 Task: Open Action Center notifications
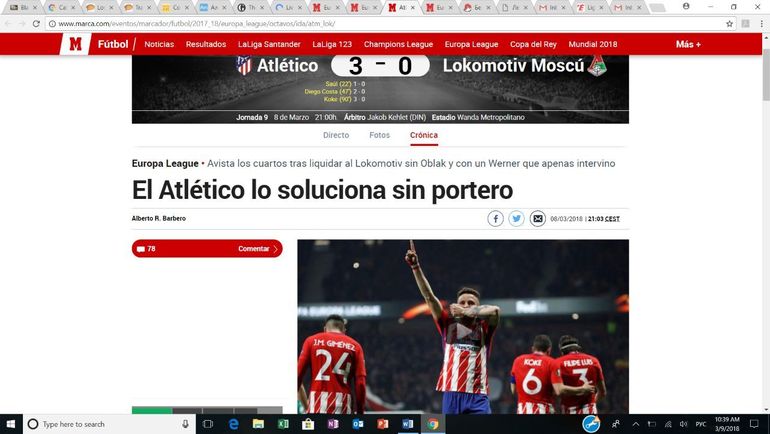click(754, 424)
